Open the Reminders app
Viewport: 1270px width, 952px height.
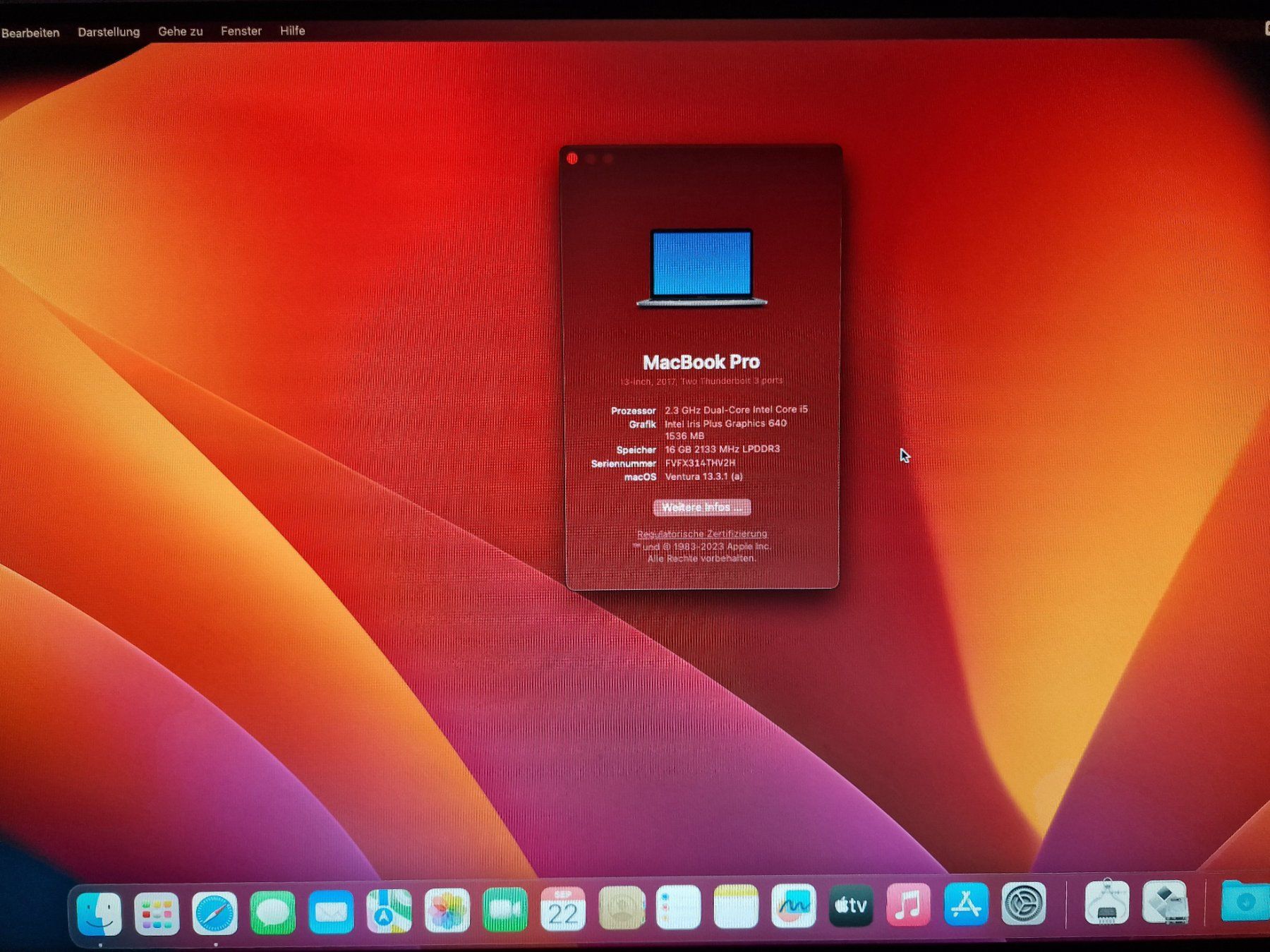pos(678,908)
